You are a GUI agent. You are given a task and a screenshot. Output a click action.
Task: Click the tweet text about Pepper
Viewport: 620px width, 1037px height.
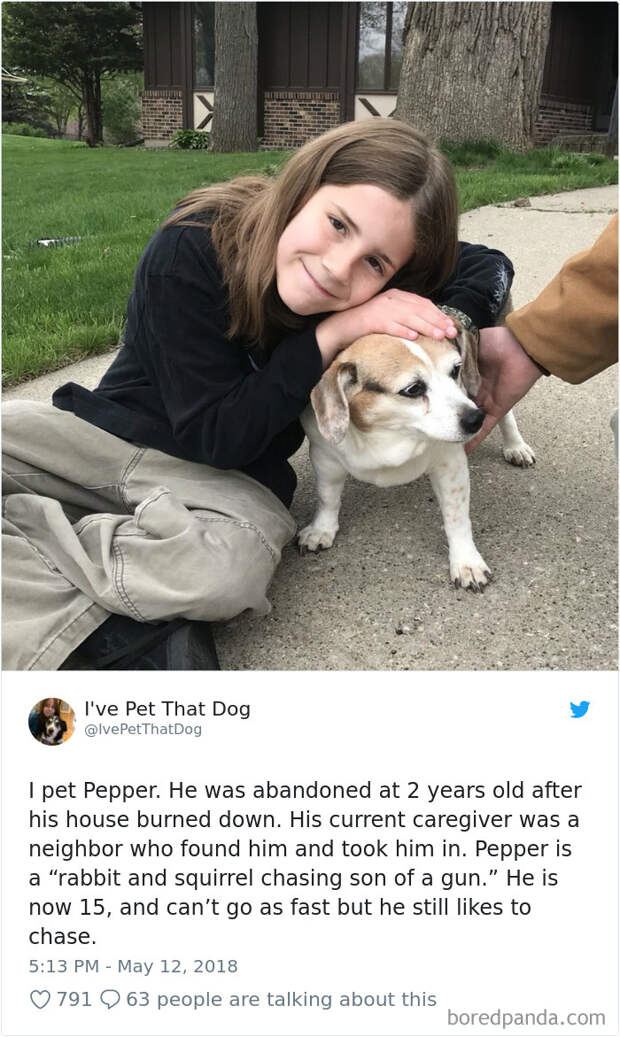click(x=305, y=863)
